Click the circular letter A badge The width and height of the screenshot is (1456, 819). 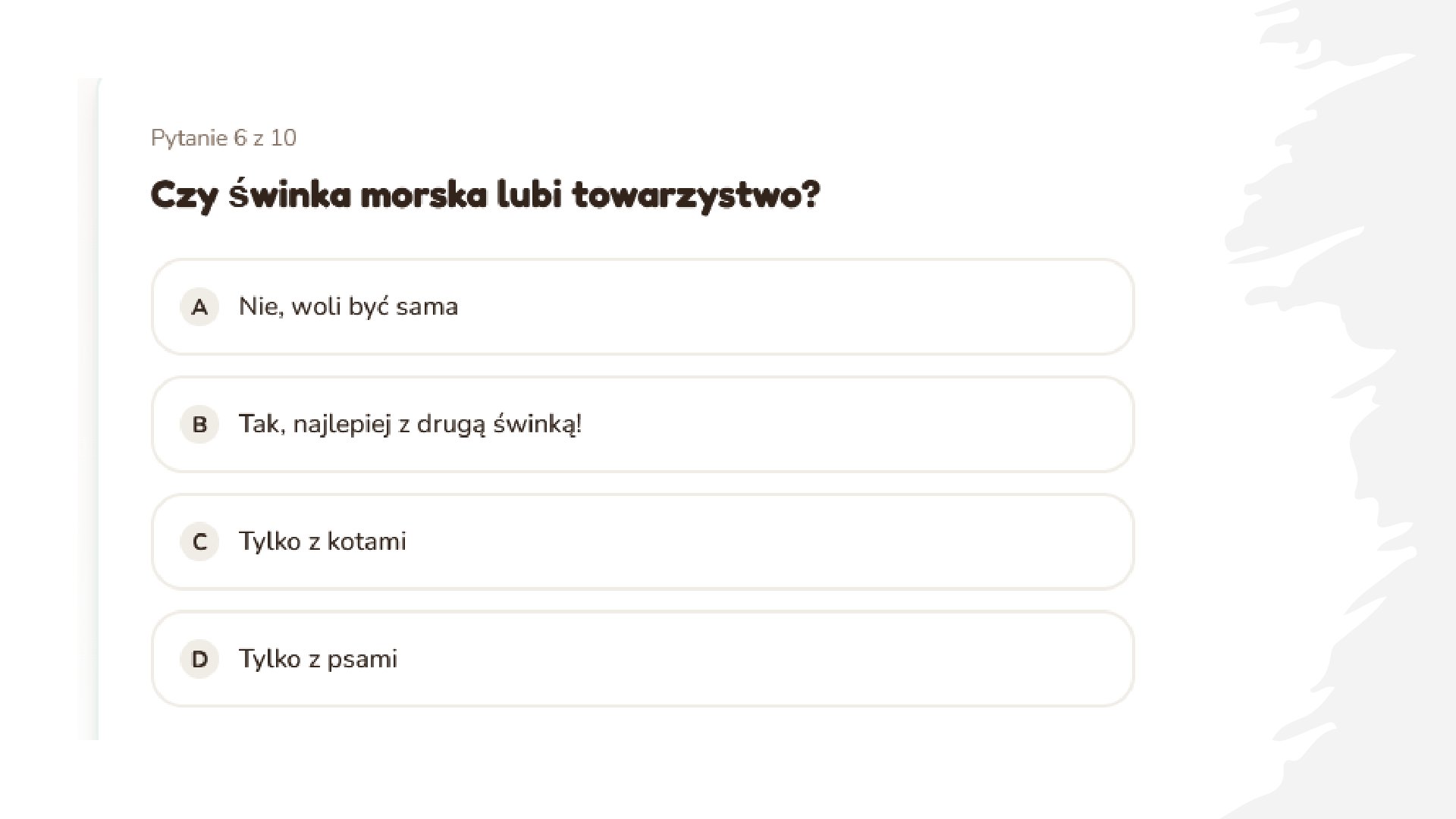[x=199, y=307]
